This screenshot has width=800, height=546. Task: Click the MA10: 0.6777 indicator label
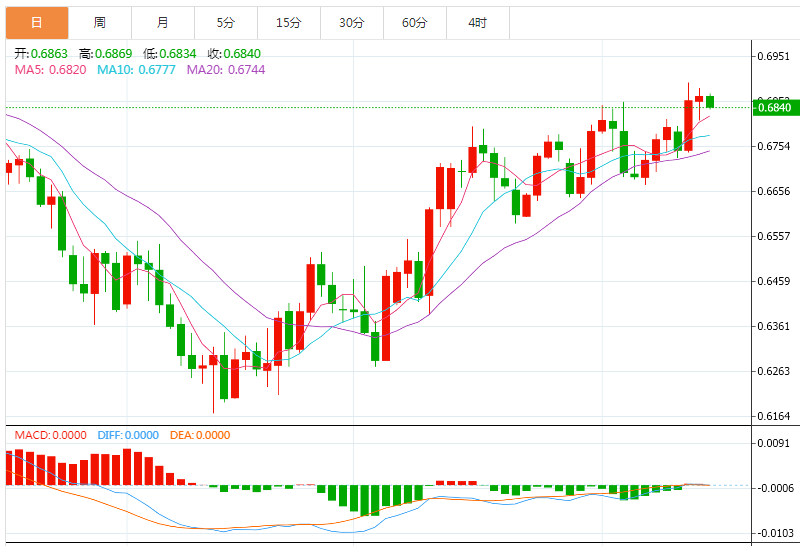[136, 70]
